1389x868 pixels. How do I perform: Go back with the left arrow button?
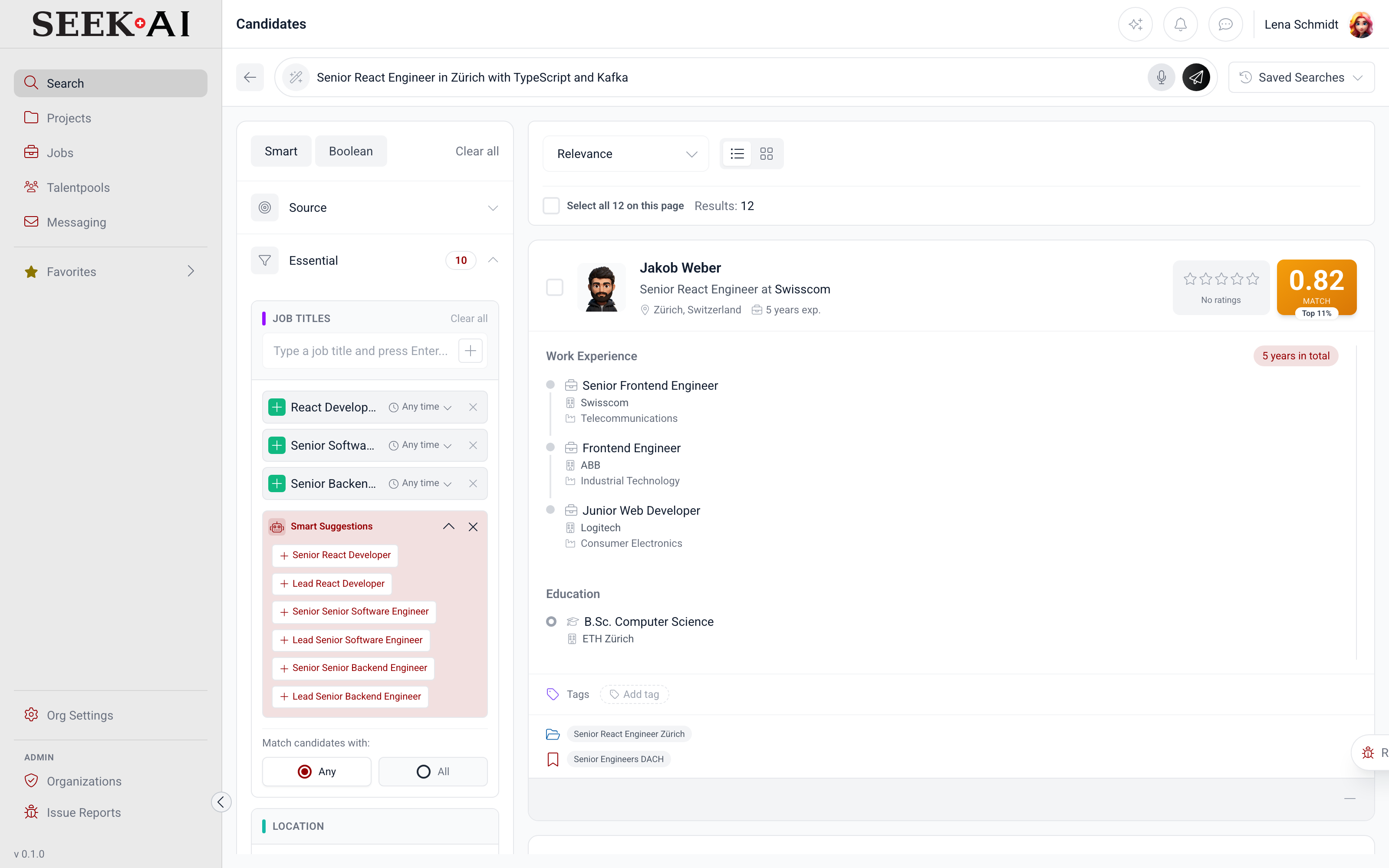[250, 77]
